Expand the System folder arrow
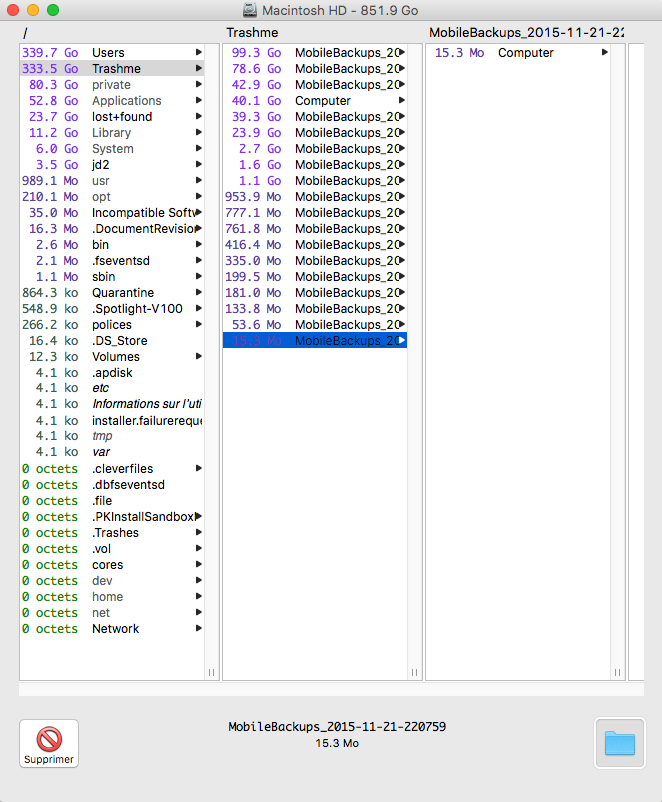Screen dimensions: 662x802 pyautogui.click(x=198, y=148)
